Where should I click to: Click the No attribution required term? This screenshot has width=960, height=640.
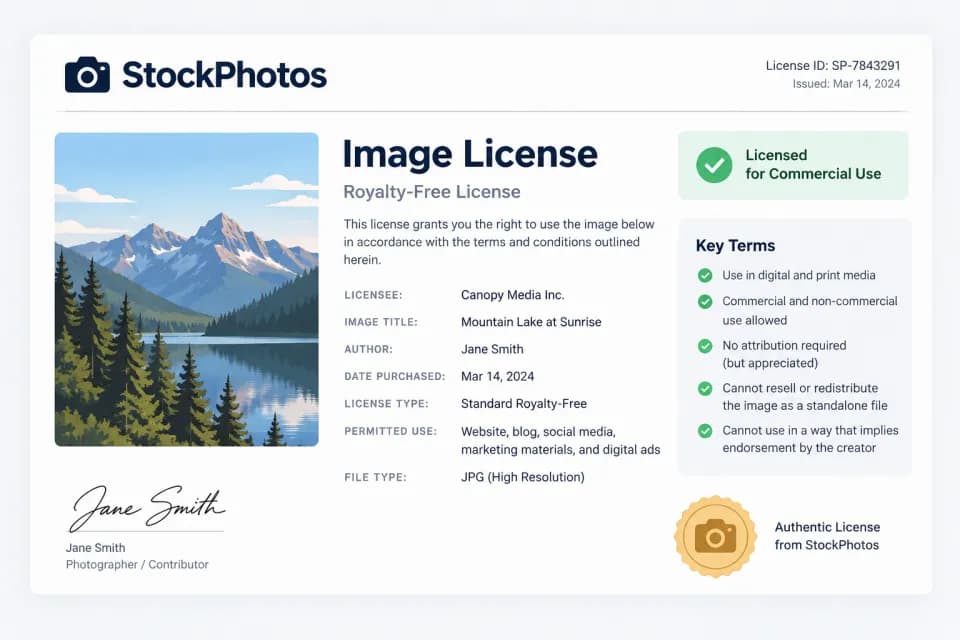[x=784, y=354]
